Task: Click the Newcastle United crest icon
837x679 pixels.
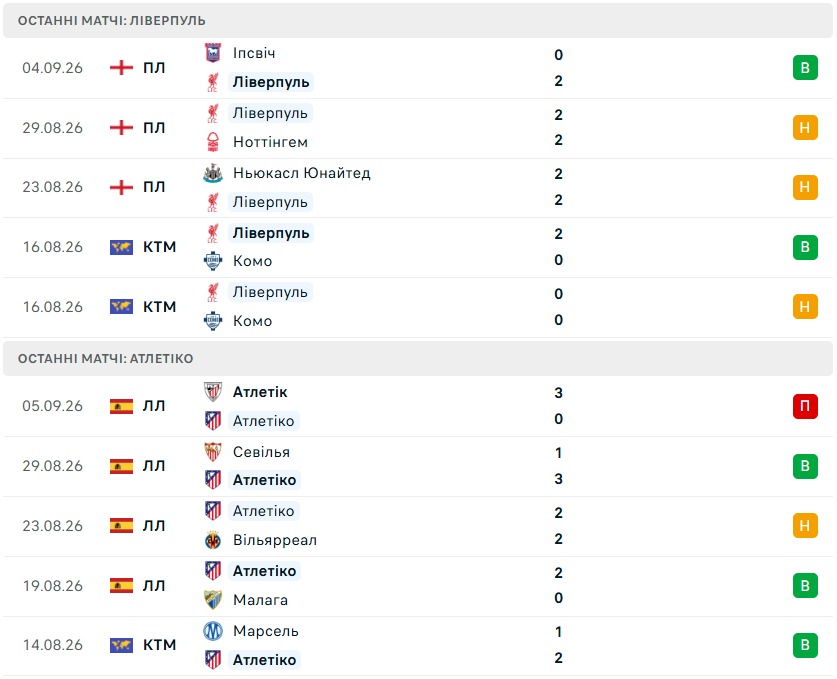Action: [213, 173]
